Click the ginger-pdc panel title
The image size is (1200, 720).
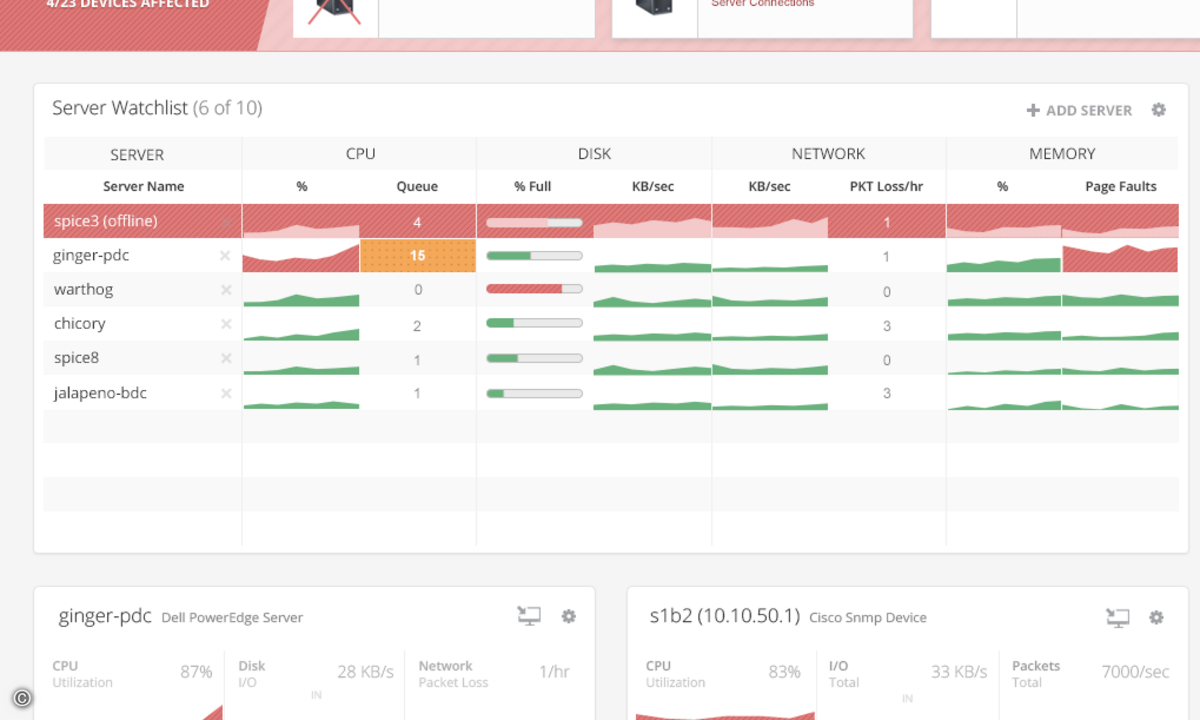[x=105, y=616]
